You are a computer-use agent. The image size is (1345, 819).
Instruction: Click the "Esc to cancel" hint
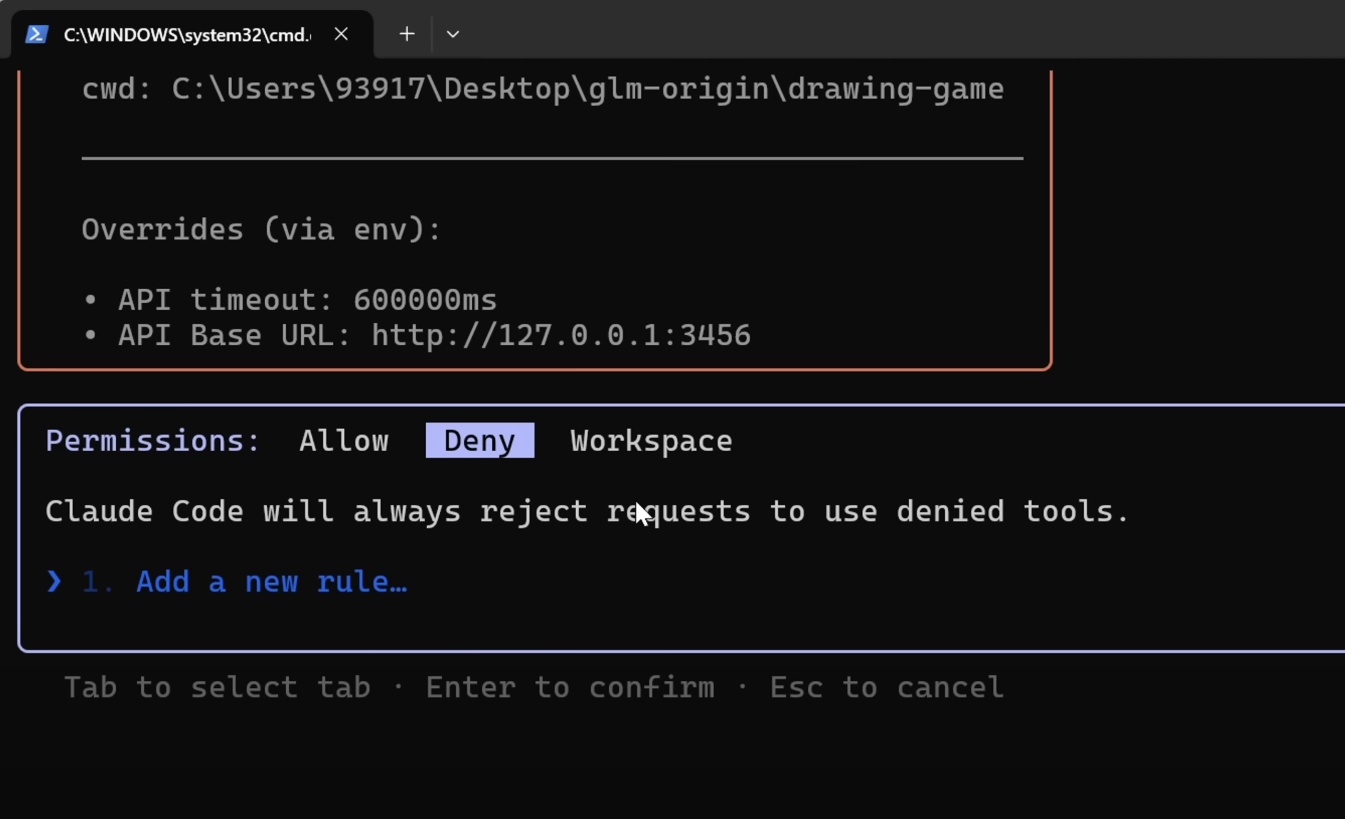887,688
